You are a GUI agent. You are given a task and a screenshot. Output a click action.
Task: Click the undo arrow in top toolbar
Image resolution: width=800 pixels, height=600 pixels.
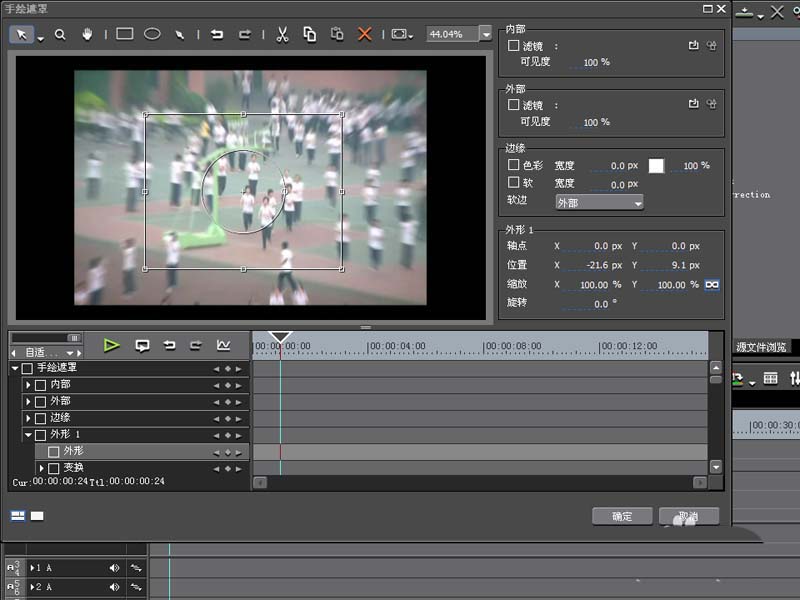(x=217, y=34)
